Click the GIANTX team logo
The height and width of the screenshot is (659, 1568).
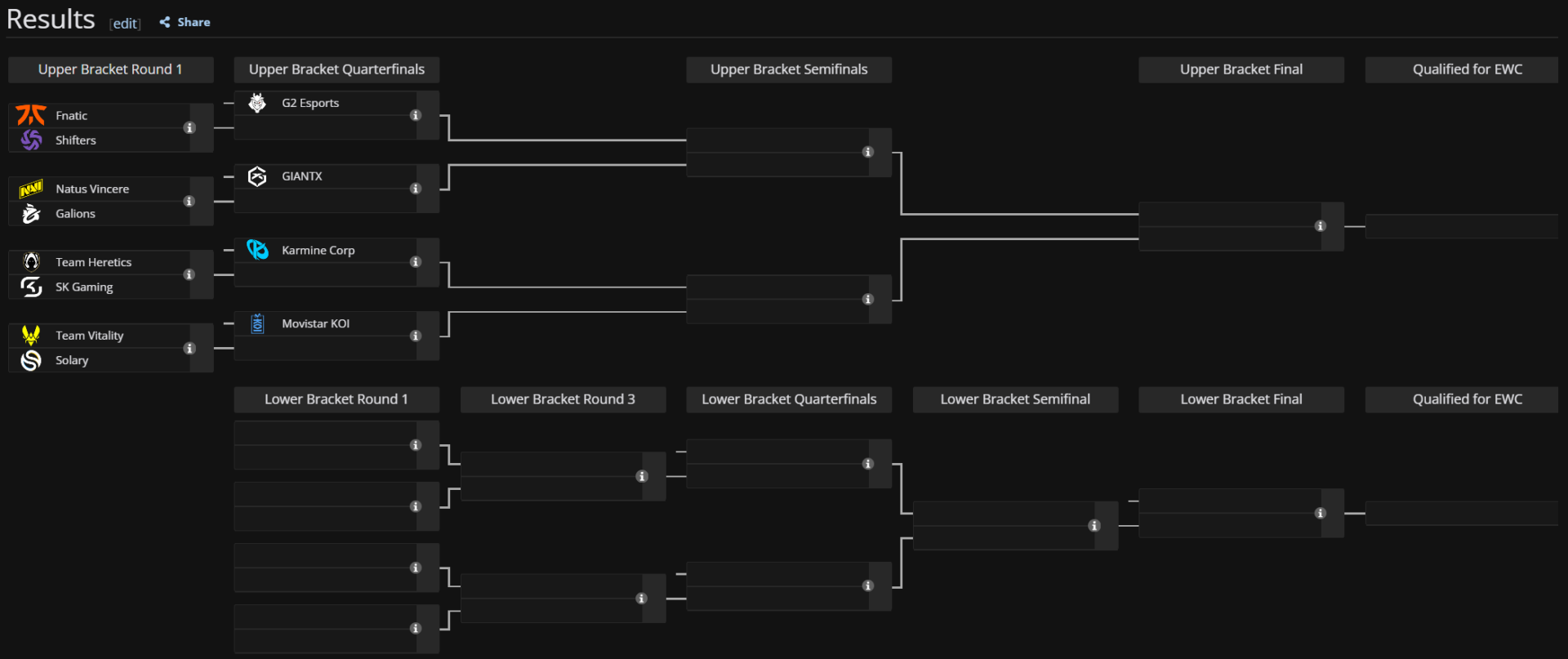click(257, 176)
